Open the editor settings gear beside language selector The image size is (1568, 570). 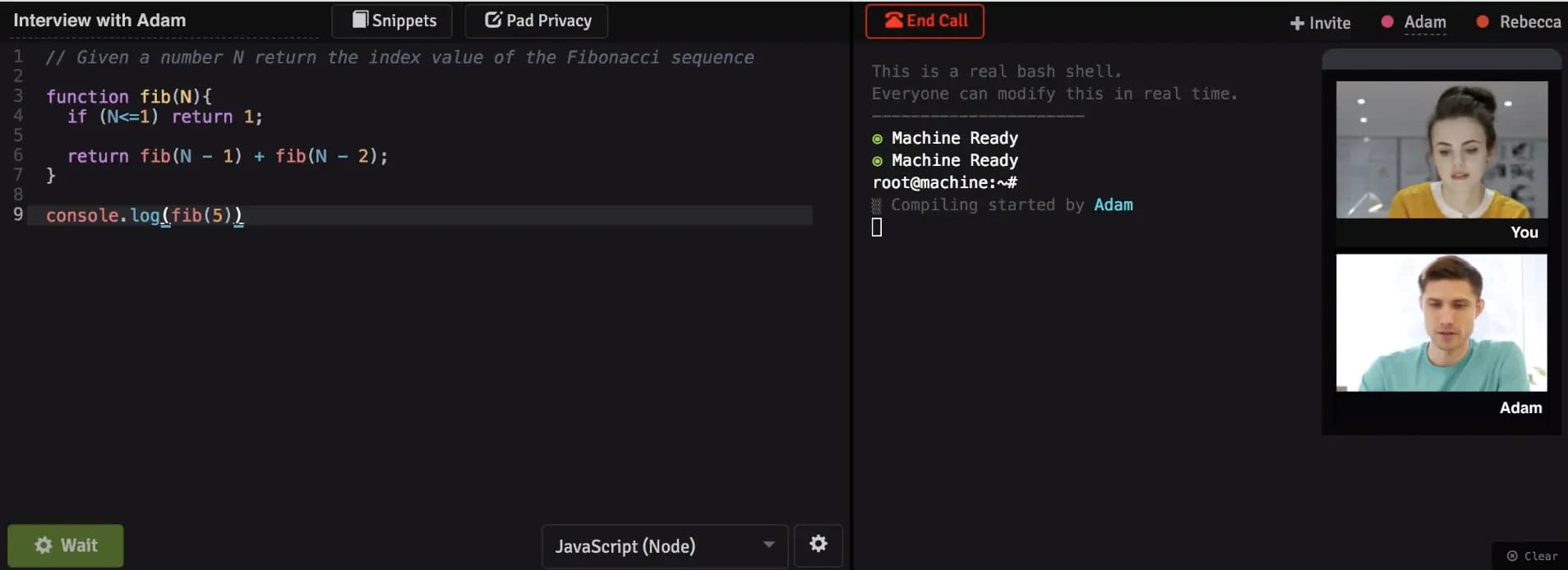click(818, 544)
